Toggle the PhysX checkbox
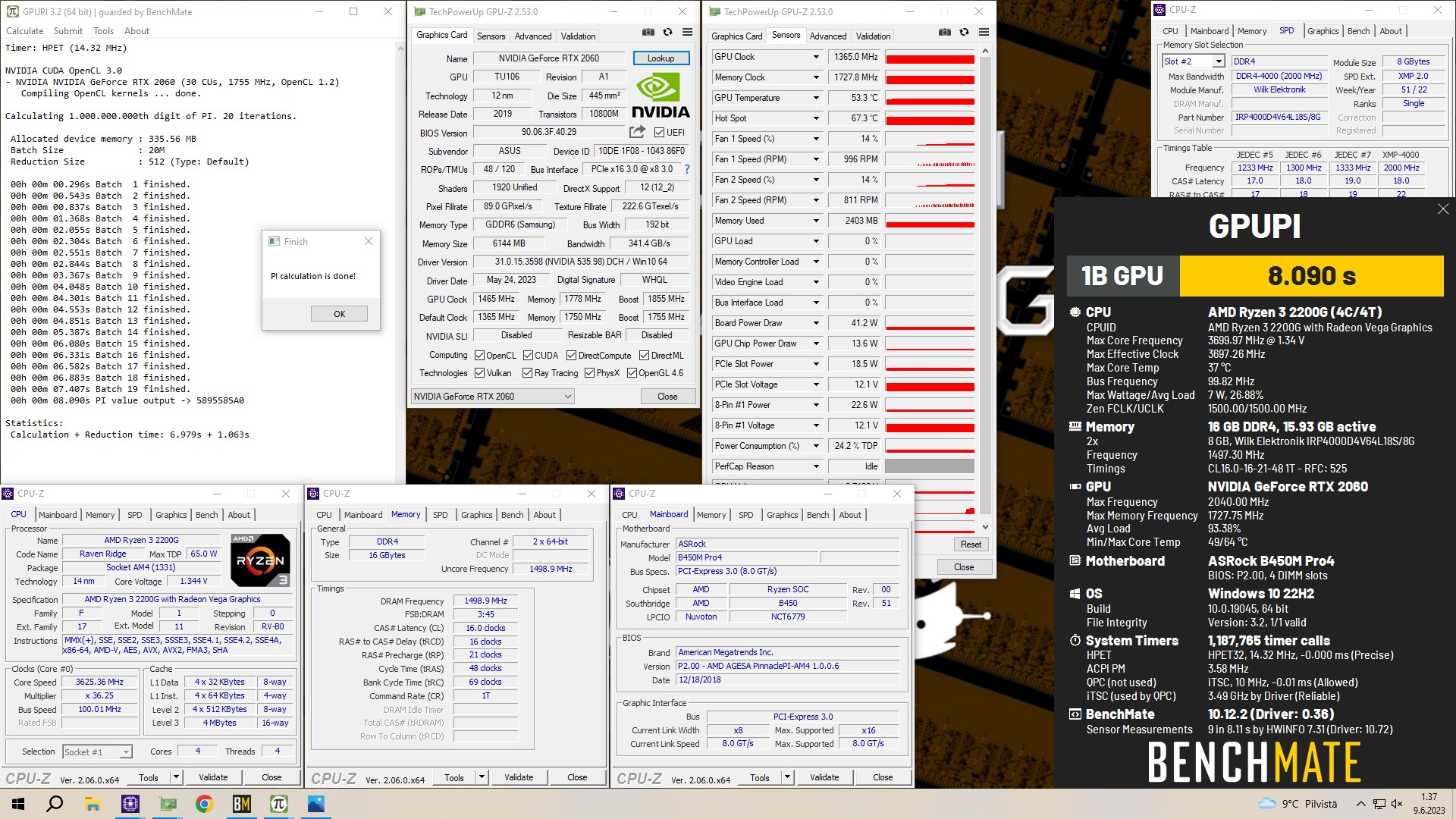Image resolution: width=1456 pixels, height=819 pixels. pos(589,373)
